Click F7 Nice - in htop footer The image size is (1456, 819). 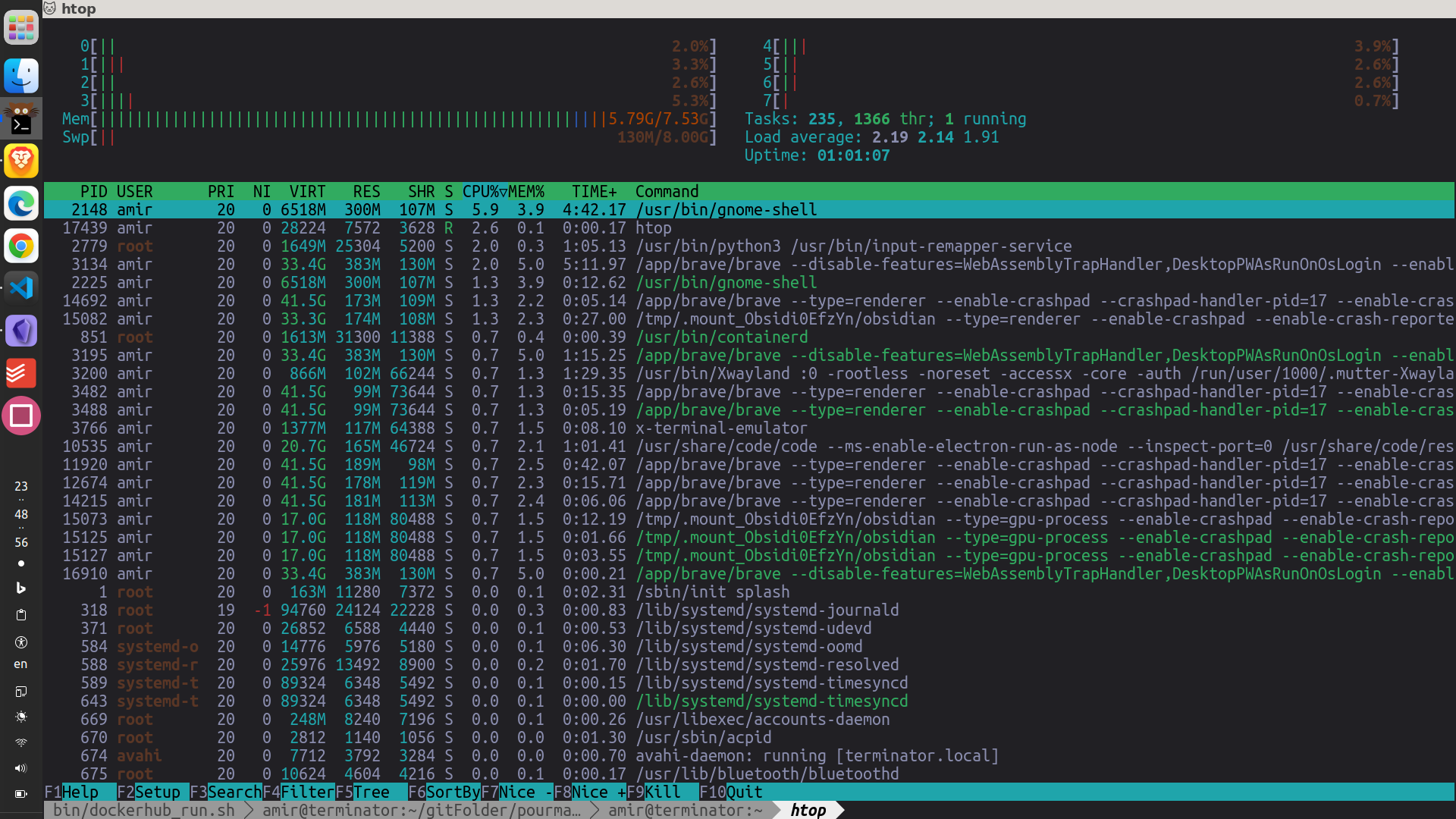click(x=517, y=792)
